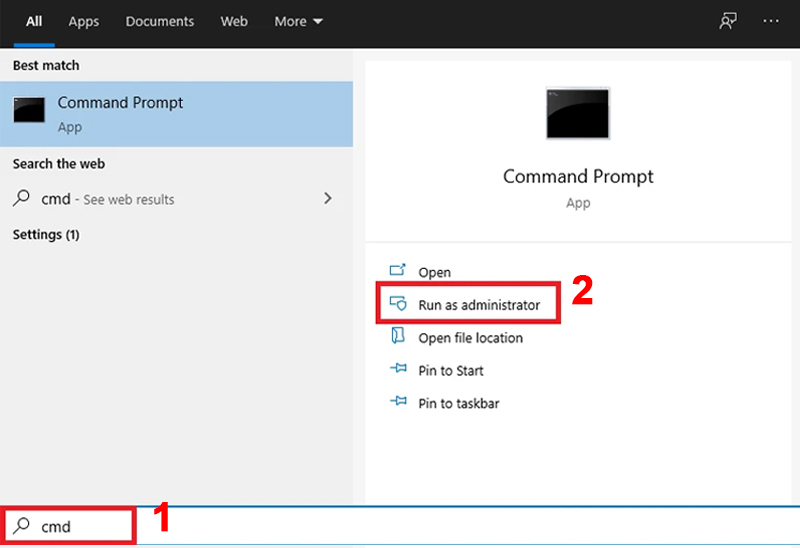
Task: Click Open action for Command Prompt
Action: click(x=434, y=272)
